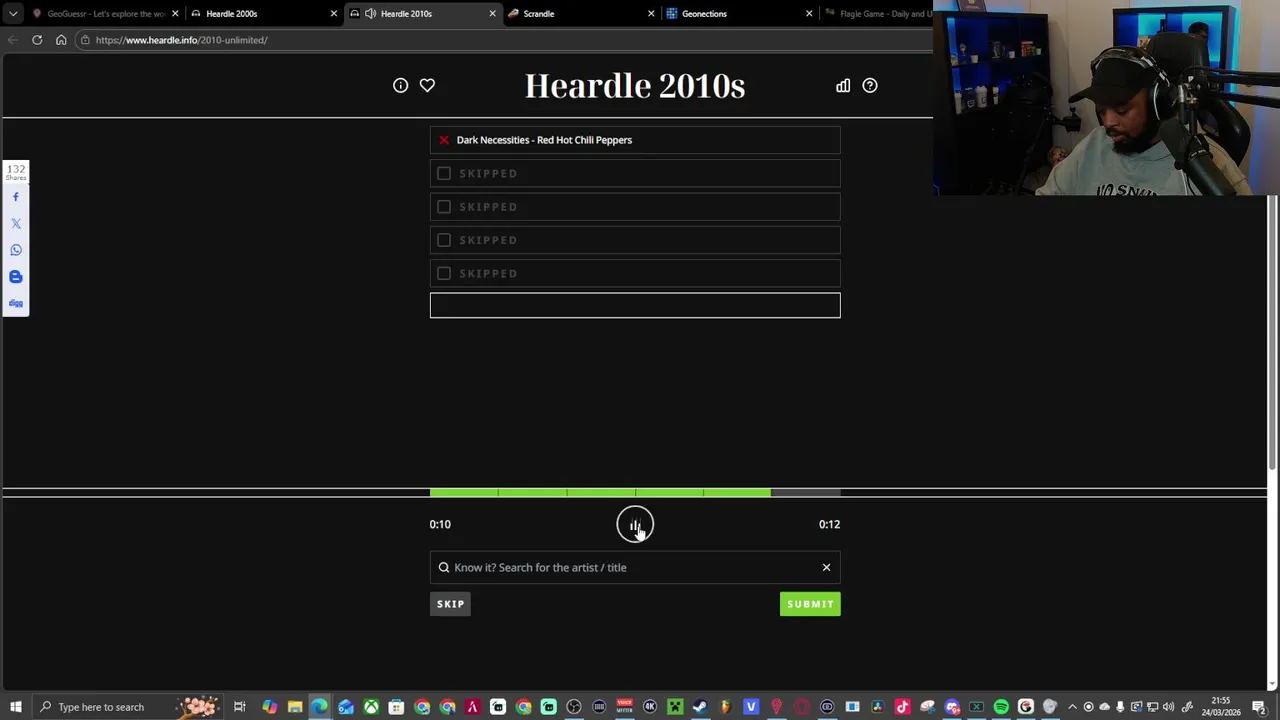This screenshot has width=1280, height=720.
Task: Open Microsoft Store on the taskbar
Action: (396, 707)
